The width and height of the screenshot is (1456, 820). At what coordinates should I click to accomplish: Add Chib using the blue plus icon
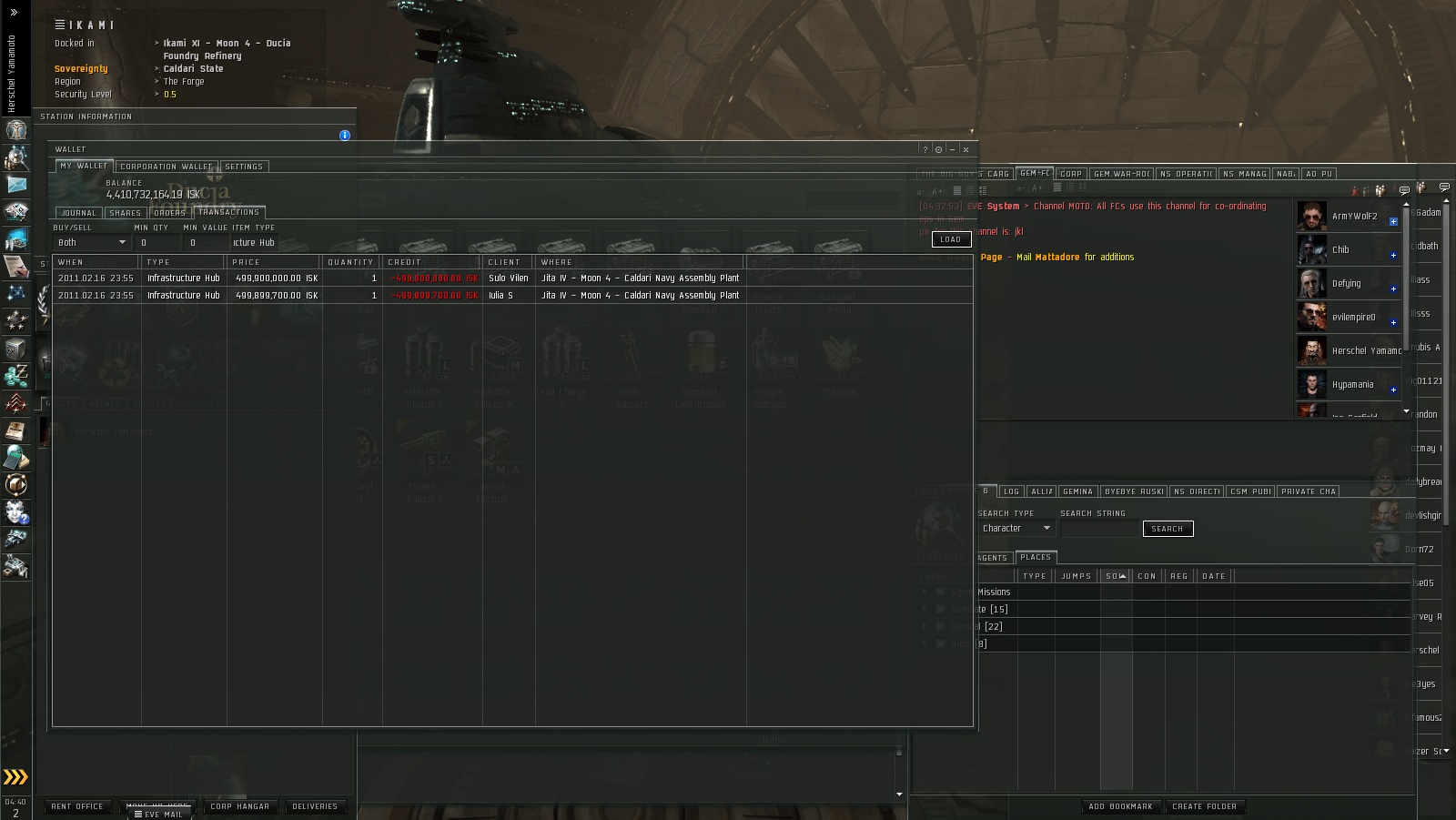[x=1393, y=255]
